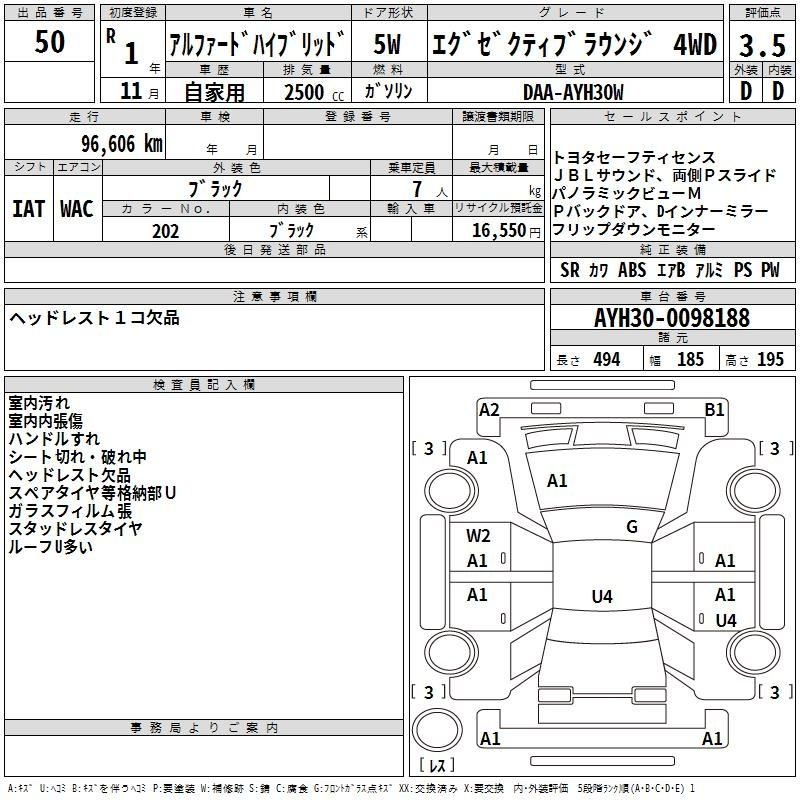Click the inspector note 室内汚れ
800x800 pixels.
39,403
